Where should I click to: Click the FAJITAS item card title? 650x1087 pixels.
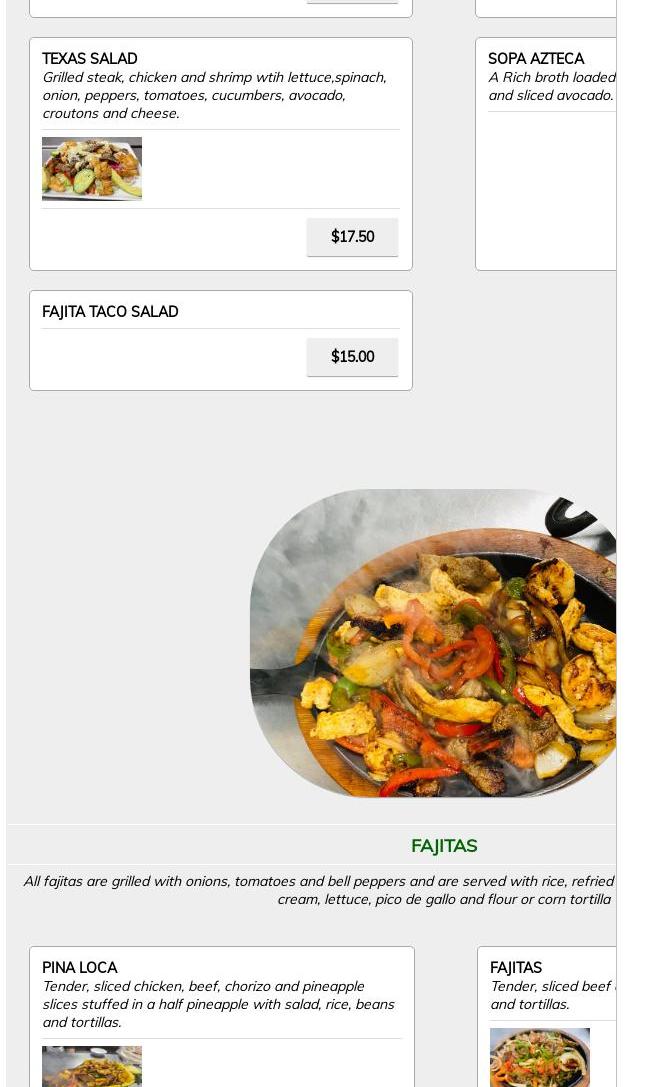point(516,968)
